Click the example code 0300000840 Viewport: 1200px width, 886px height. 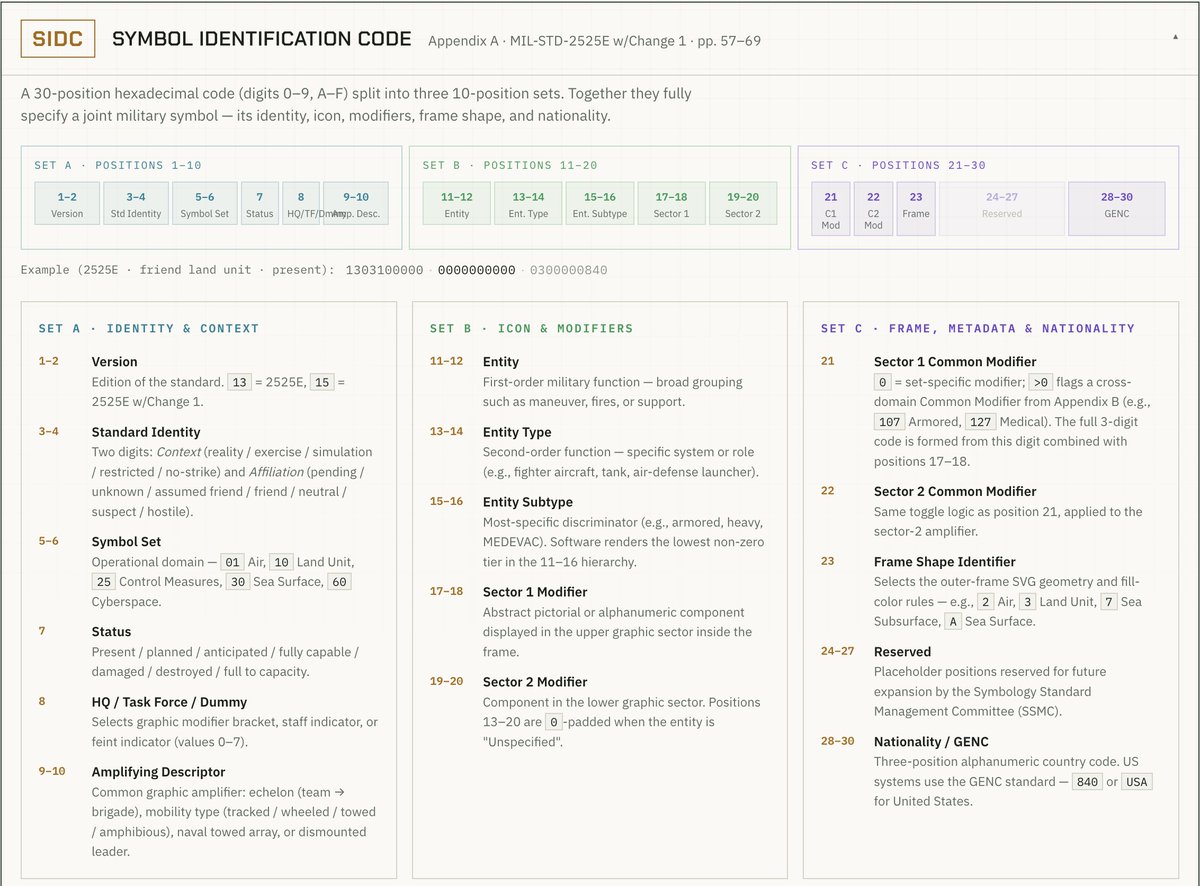tap(568, 270)
